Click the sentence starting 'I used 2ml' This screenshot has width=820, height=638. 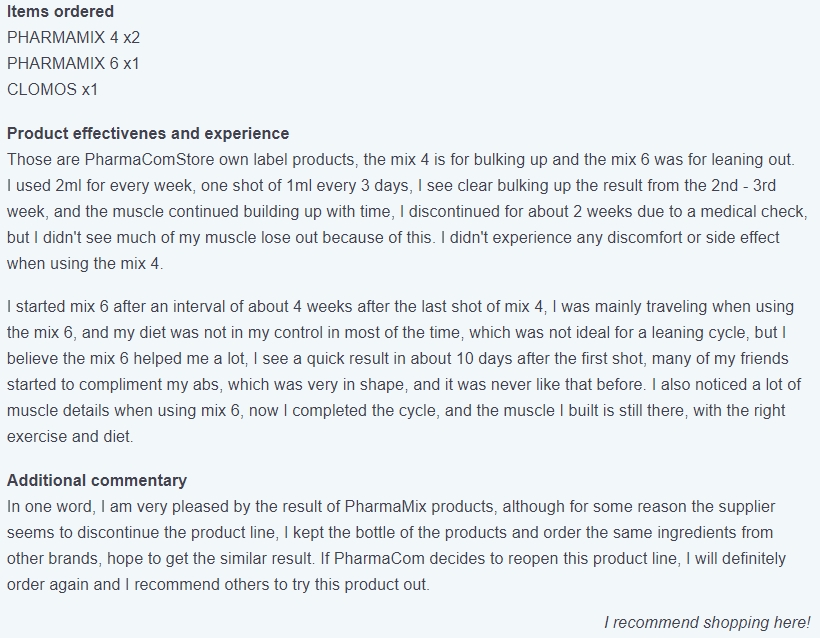click(x=407, y=211)
